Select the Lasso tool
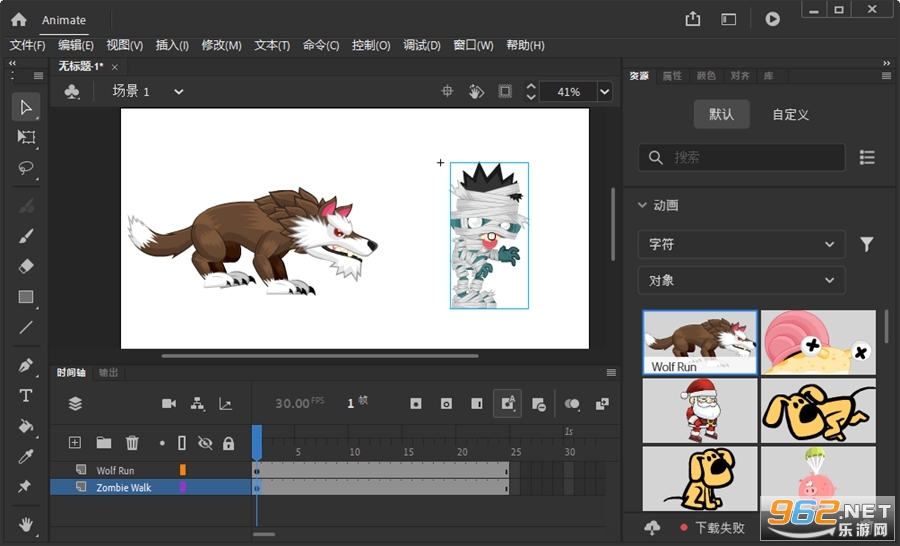Image resolution: width=900 pixels, height=546 pixels. pyautogui.click(x=26, y=168)
